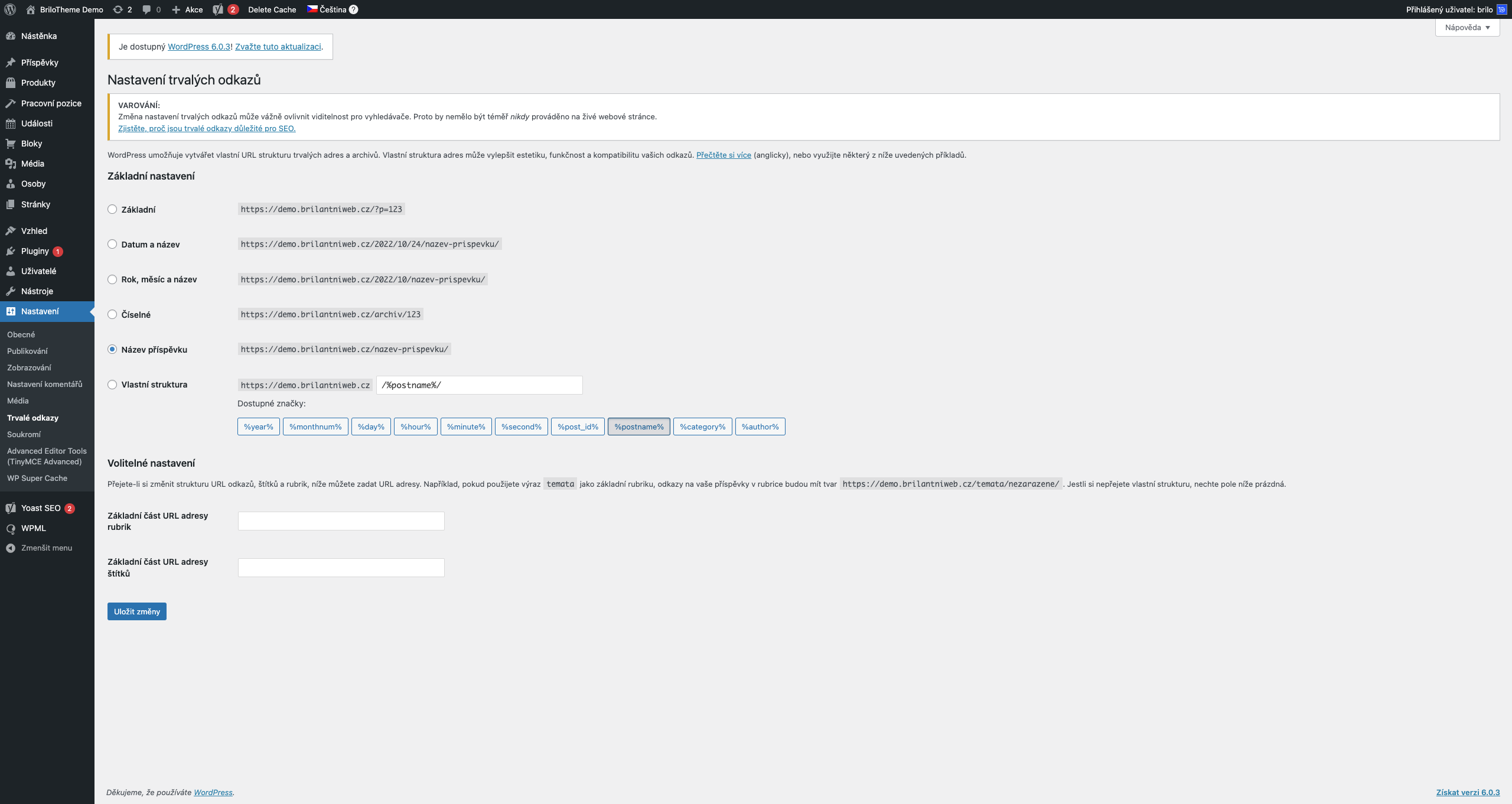Image resolution: width=1512 pixels, height=804 pixels.
Task: Open the WordPress 6.0.3 update link
Action: click(199, 47)
